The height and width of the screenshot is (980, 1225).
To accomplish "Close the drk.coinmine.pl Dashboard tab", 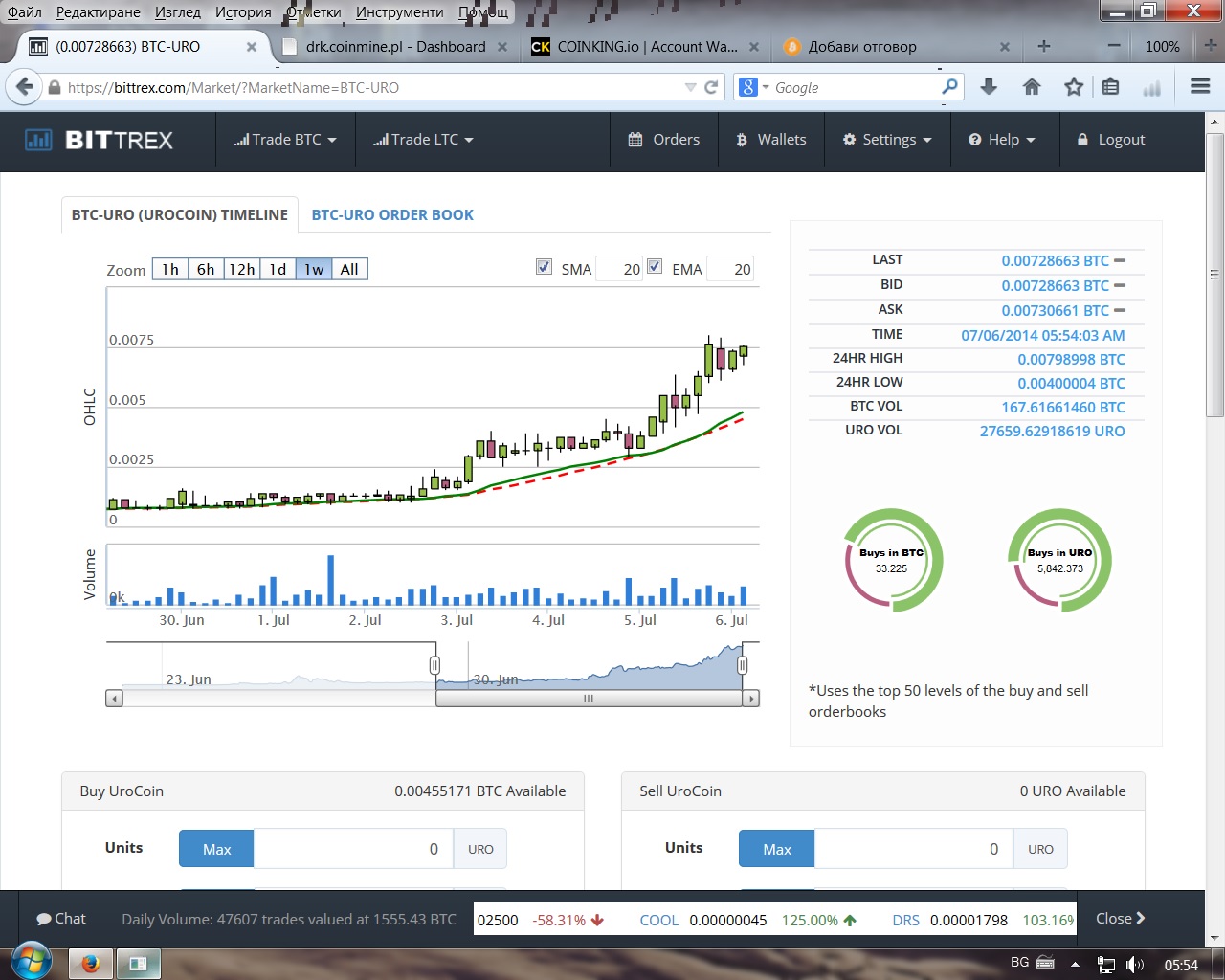I will click(502, 47).
